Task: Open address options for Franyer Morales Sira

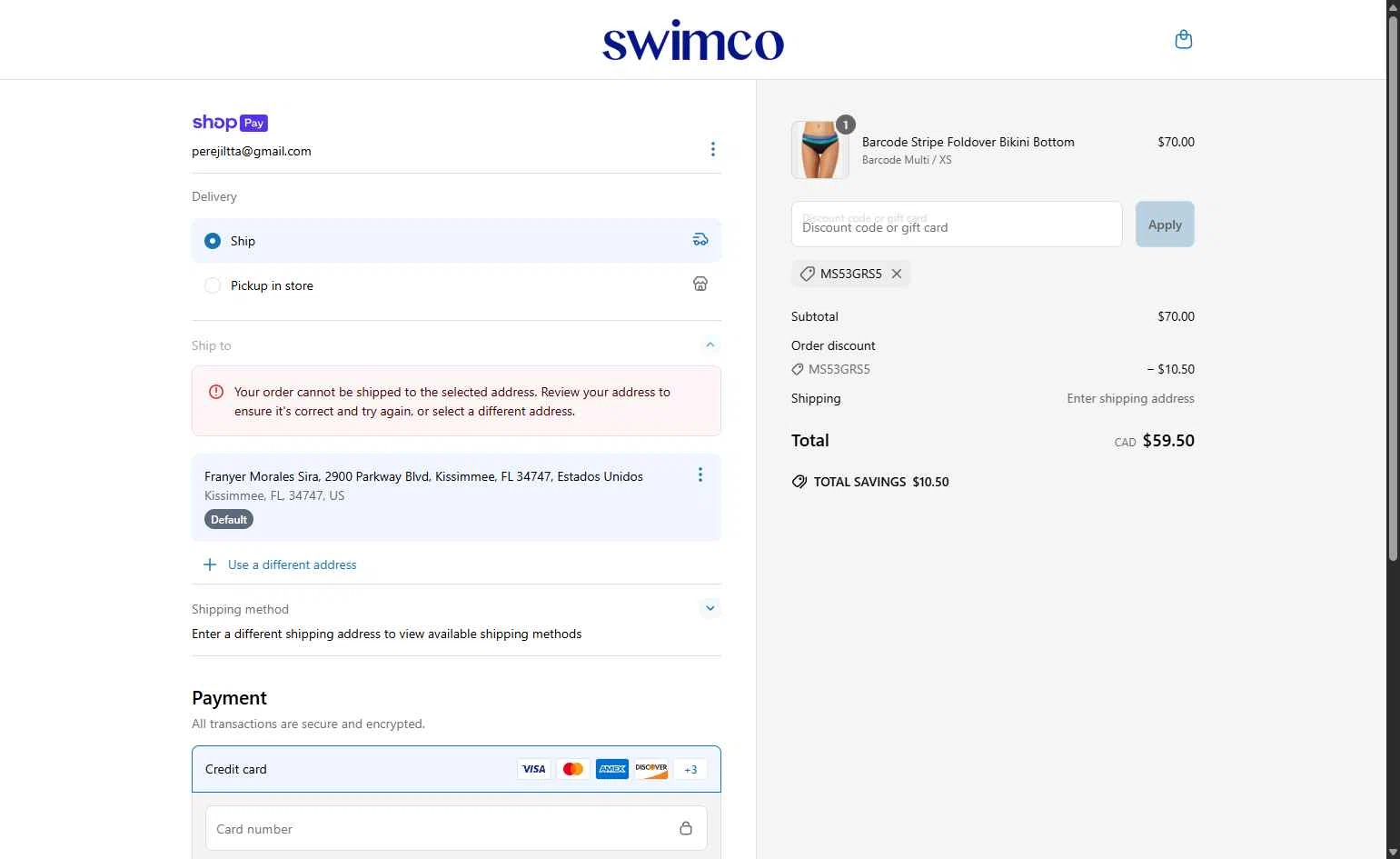Action: pyautogui.click(x=700, y=474)
